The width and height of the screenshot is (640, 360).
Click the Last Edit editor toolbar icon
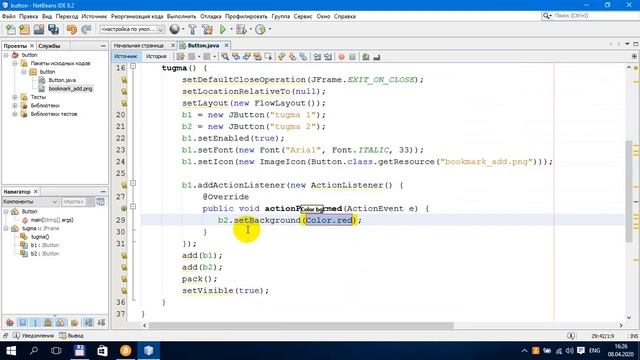click(x=180, y=57)
